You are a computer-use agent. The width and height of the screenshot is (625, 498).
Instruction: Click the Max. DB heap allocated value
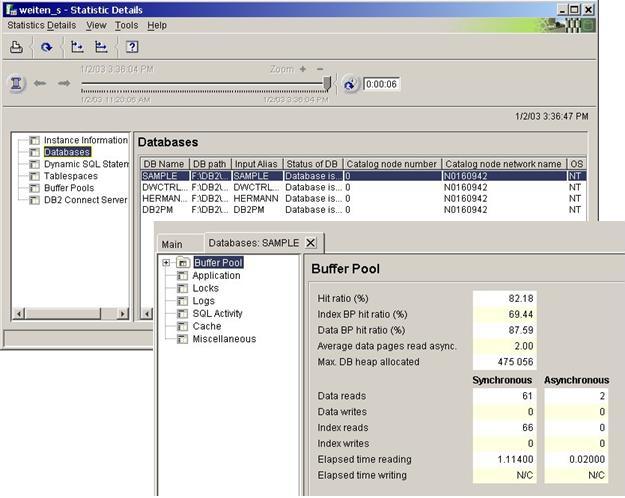(x=505, y=362)
